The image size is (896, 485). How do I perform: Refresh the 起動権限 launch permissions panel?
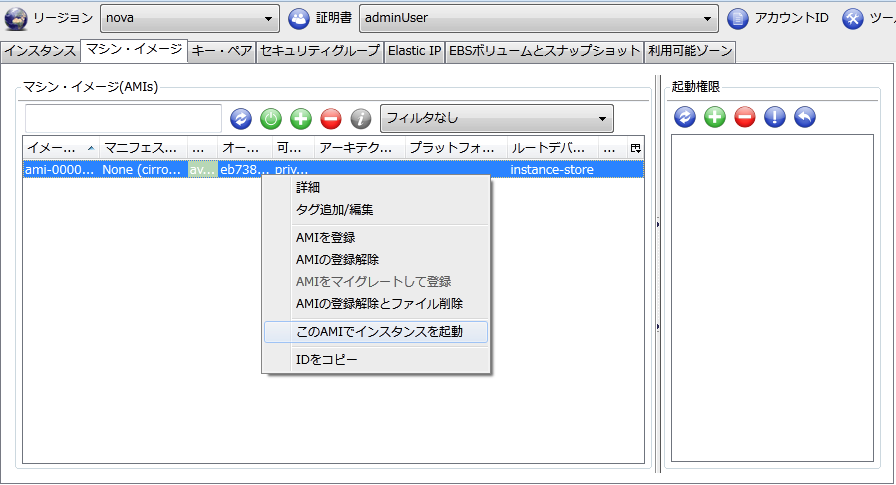click(x=685, y=117)
